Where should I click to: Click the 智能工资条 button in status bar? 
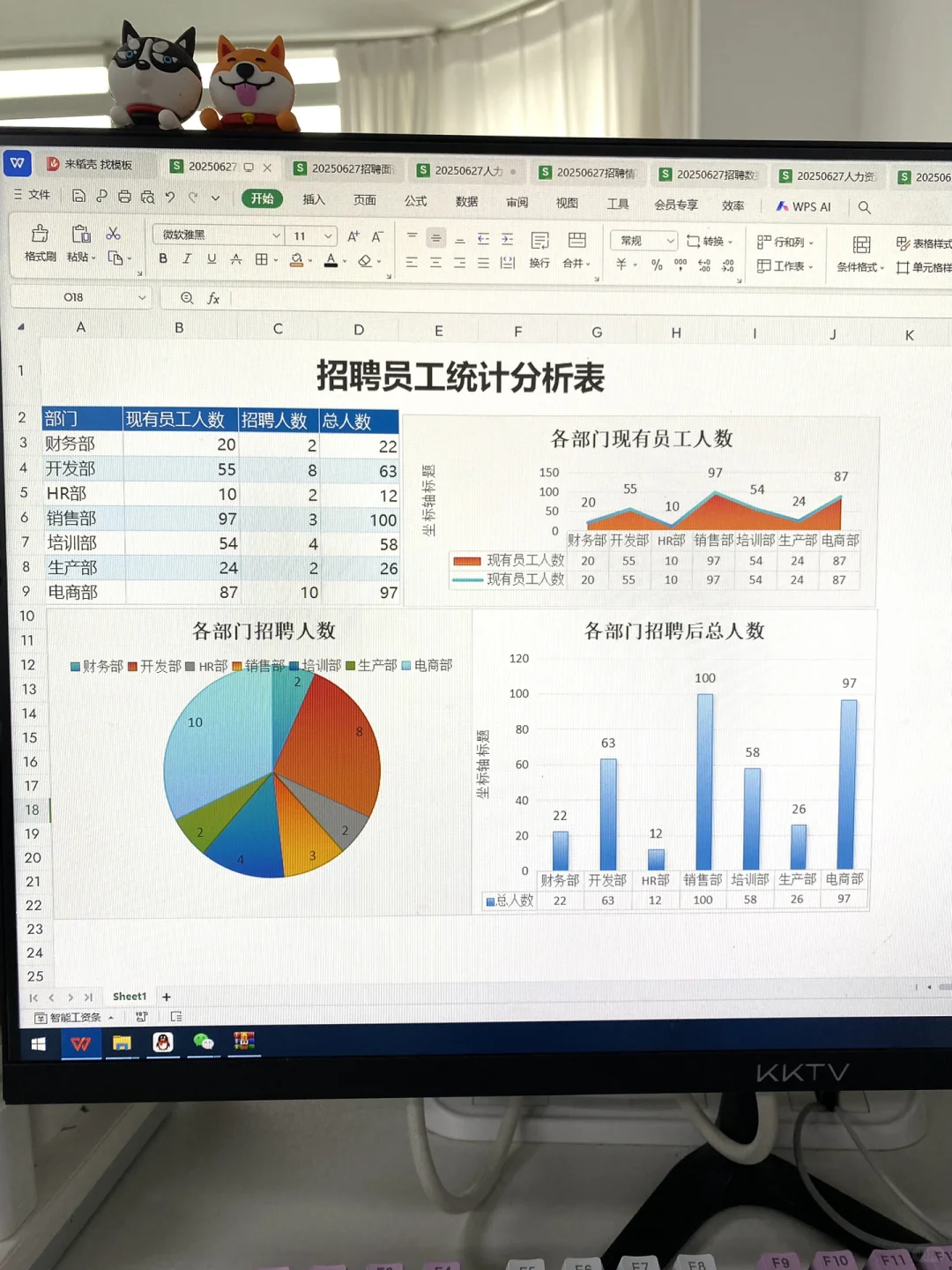74,1016
